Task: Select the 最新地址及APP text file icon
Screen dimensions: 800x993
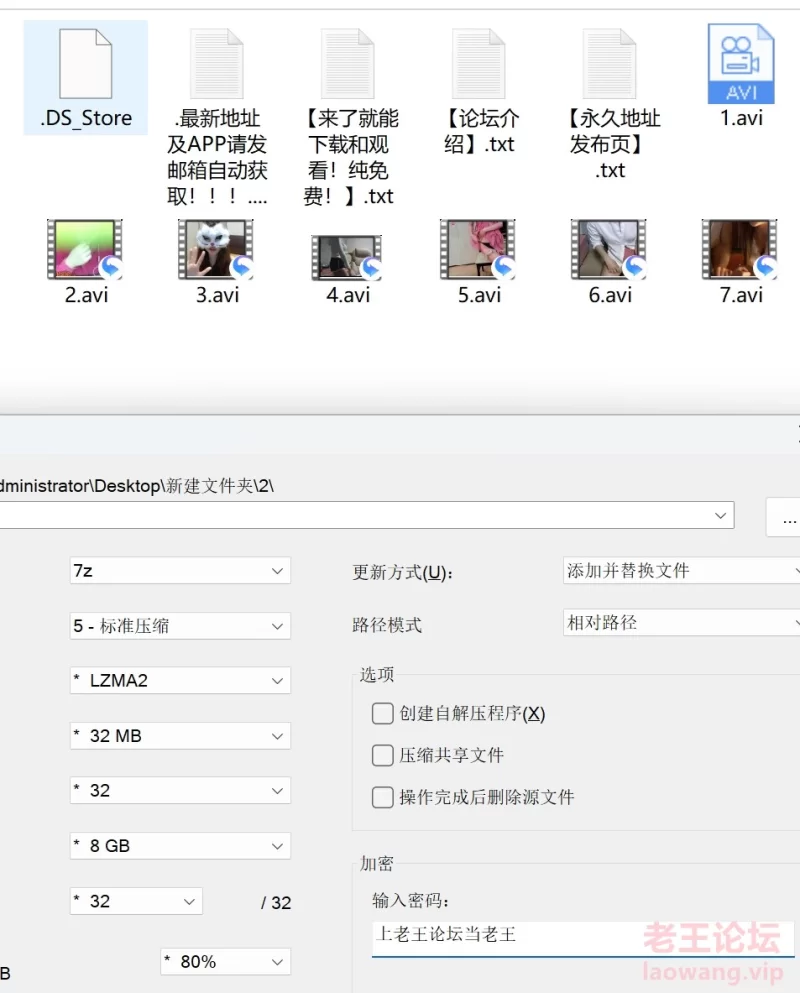Action: pos(217,64)
